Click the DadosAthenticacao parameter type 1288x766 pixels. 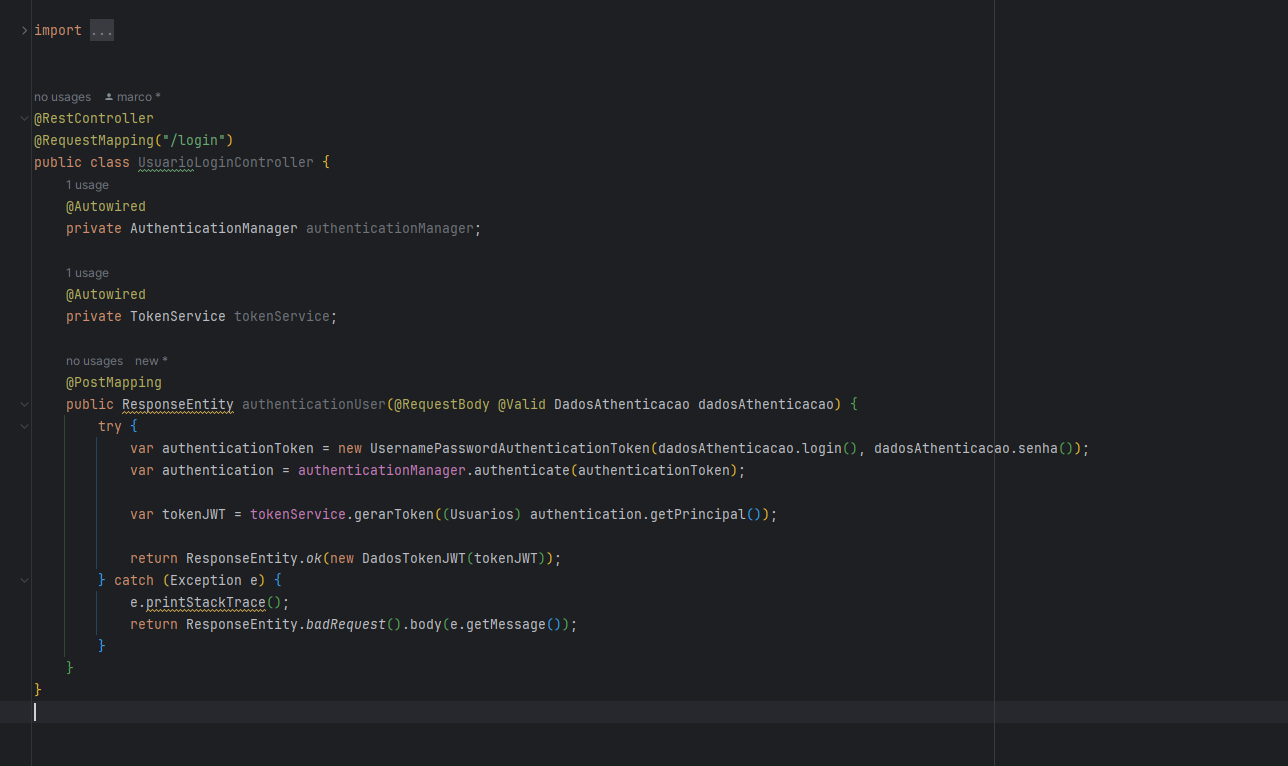tap(622, 405)
